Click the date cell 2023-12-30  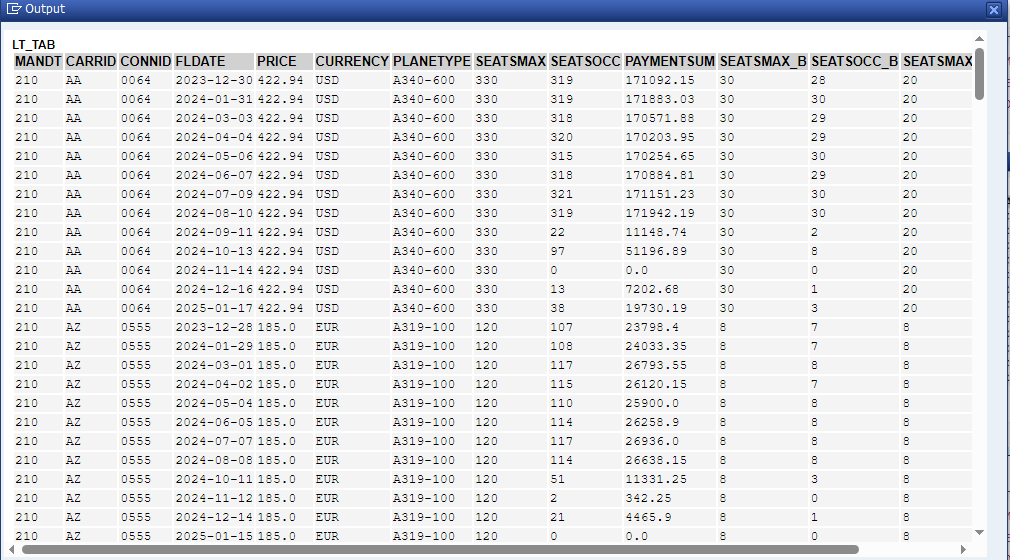coord(214,81)
